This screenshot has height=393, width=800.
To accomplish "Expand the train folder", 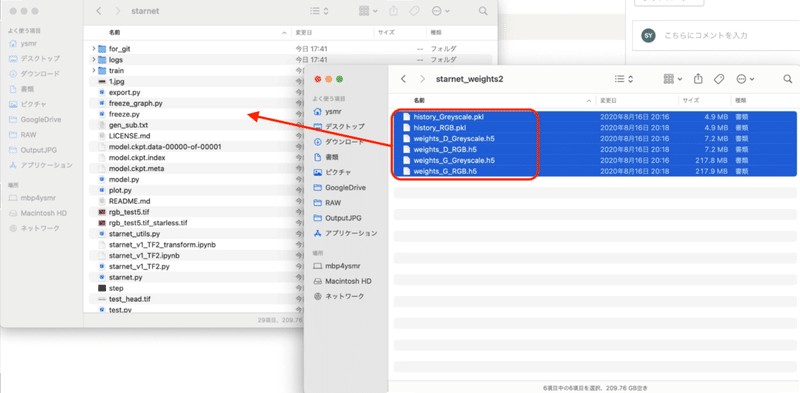I will tap(93, 70).
